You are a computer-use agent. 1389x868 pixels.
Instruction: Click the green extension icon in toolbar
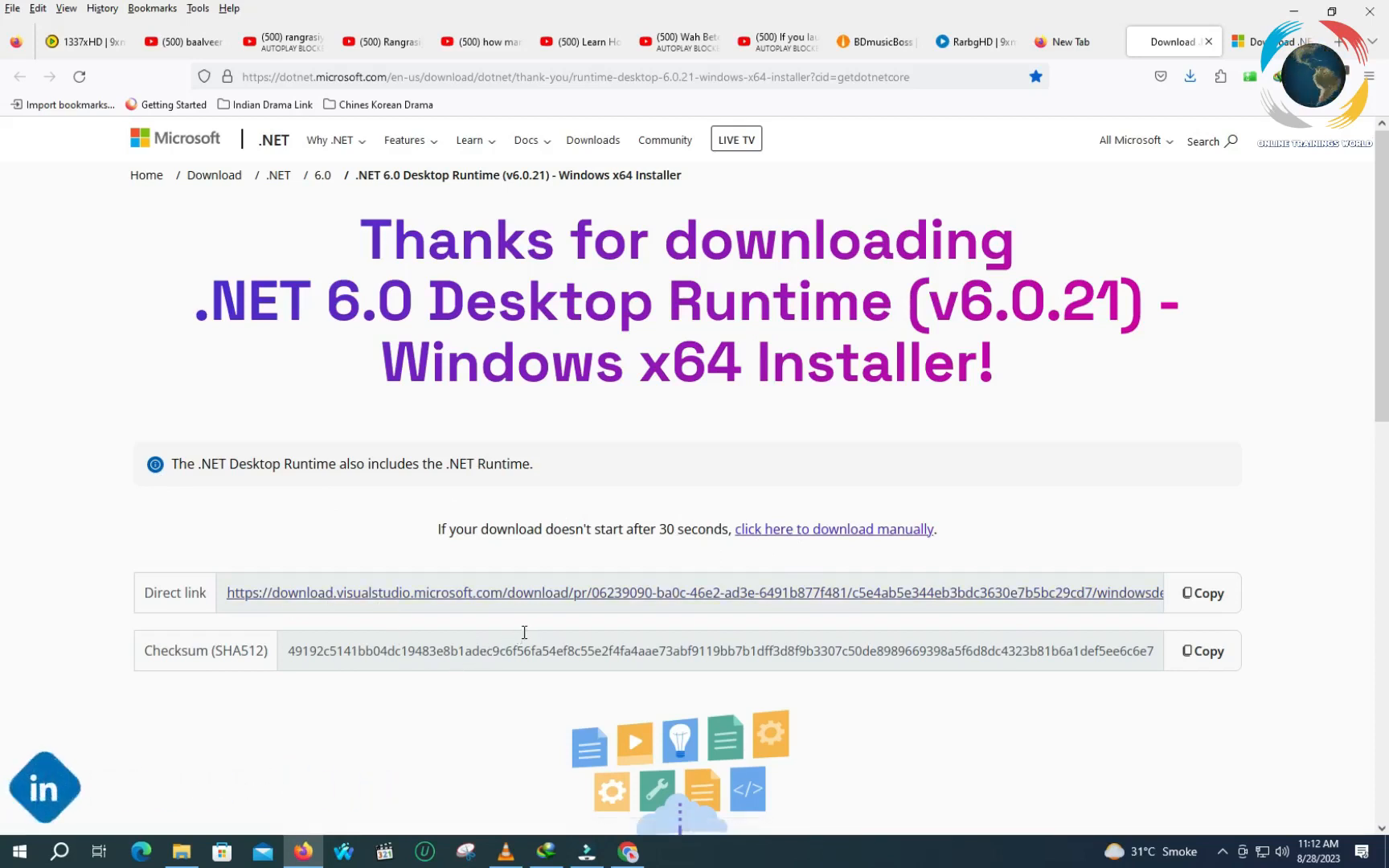[1250, 76]
